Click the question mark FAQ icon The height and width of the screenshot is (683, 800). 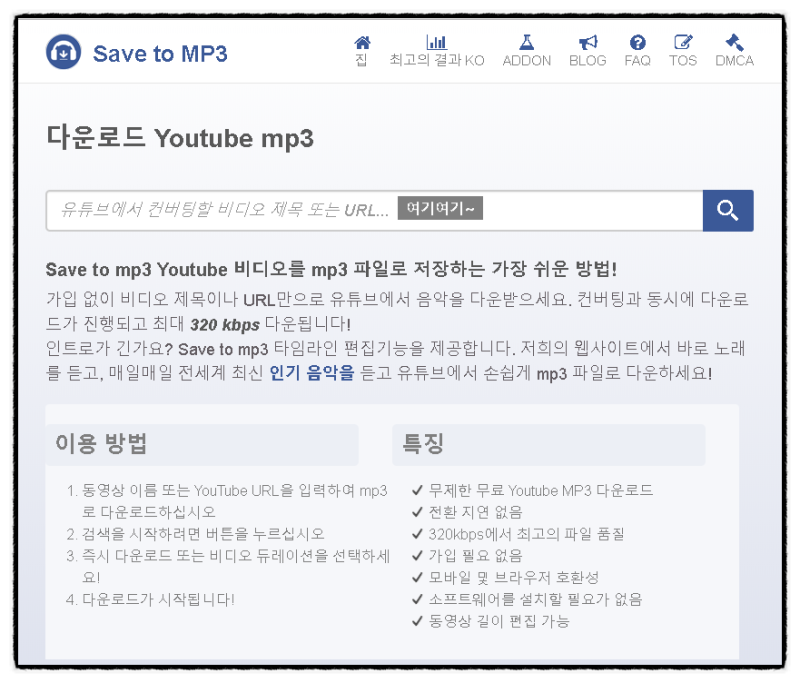[637, 42]
